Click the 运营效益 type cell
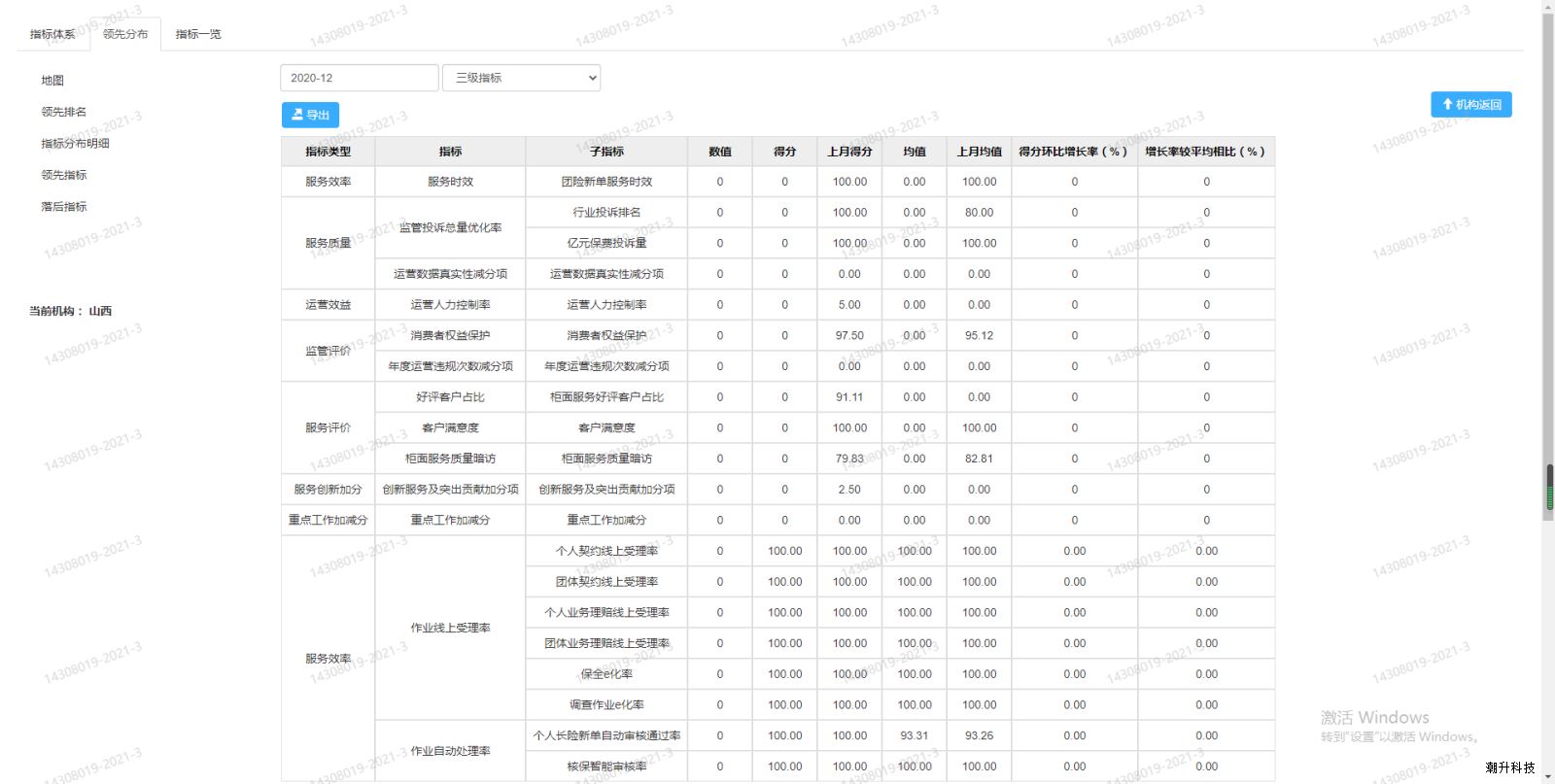 [328, 305]
